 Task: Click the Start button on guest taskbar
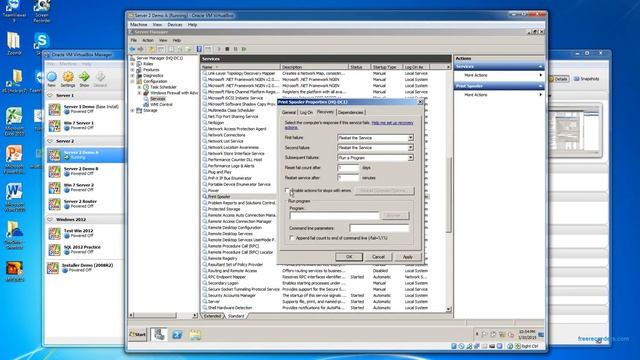138,334
